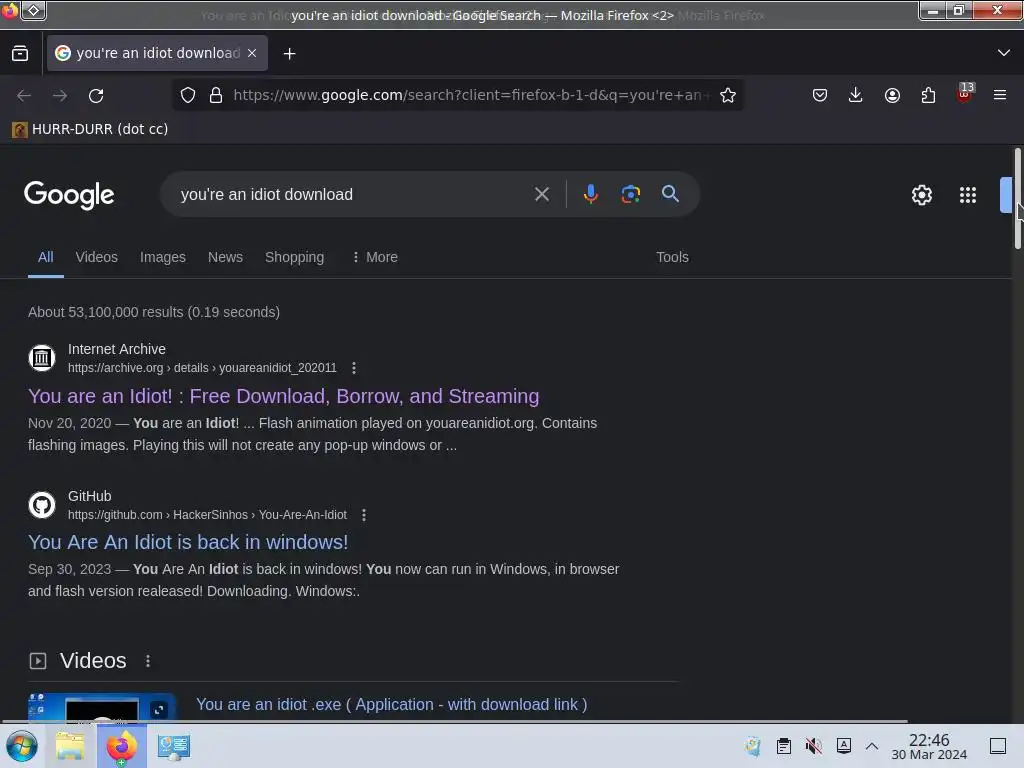The image size is (1024, 768).
Task: Click the page vertical scrollbar thumb
Action: (x=1017, y=199)
